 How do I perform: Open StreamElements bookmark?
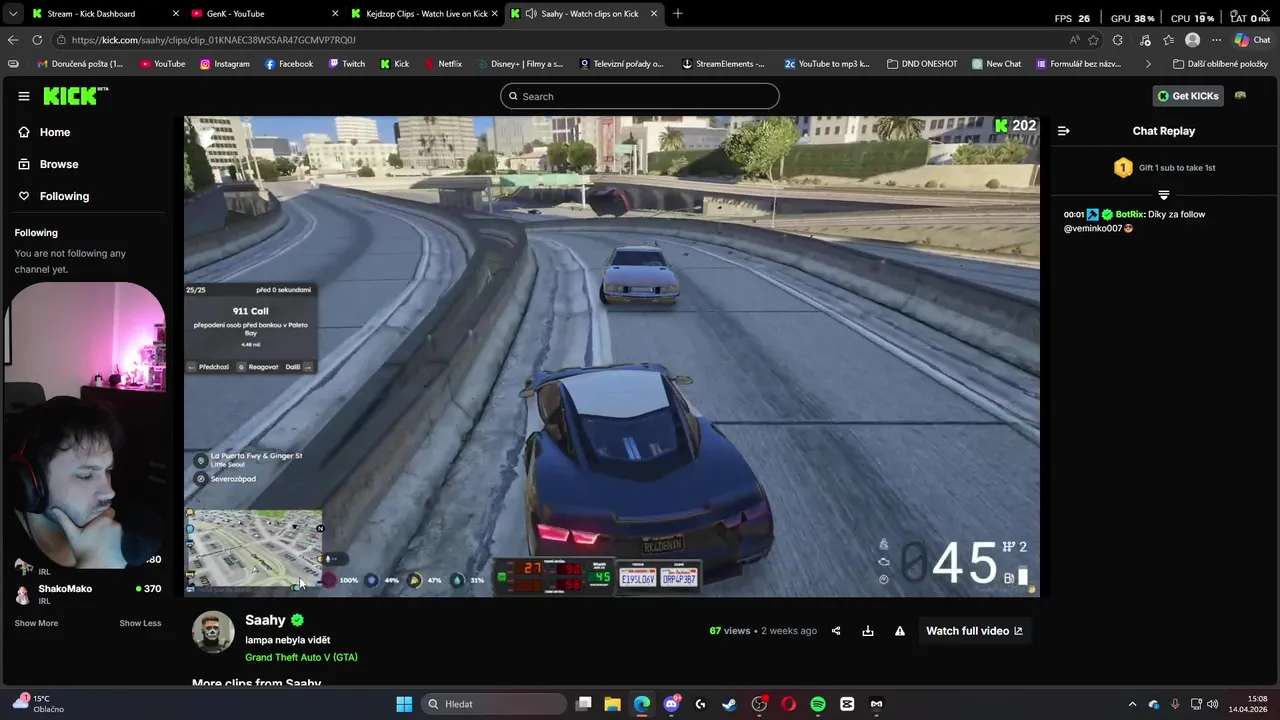pos(723,64)
